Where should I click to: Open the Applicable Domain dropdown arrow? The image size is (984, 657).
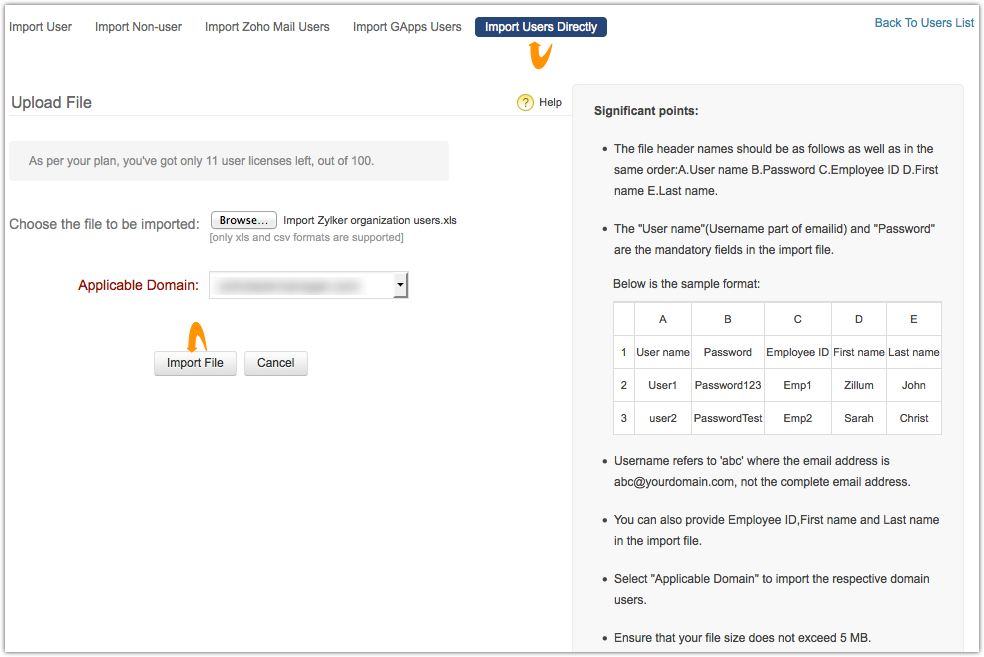(400, 286)
